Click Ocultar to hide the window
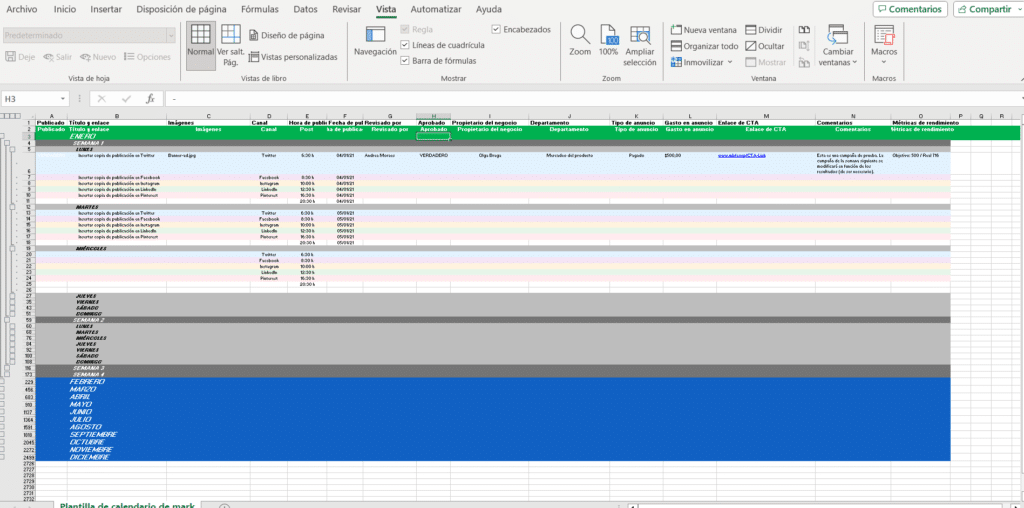The image size is (1024, 508). click(x=765, y=46)
